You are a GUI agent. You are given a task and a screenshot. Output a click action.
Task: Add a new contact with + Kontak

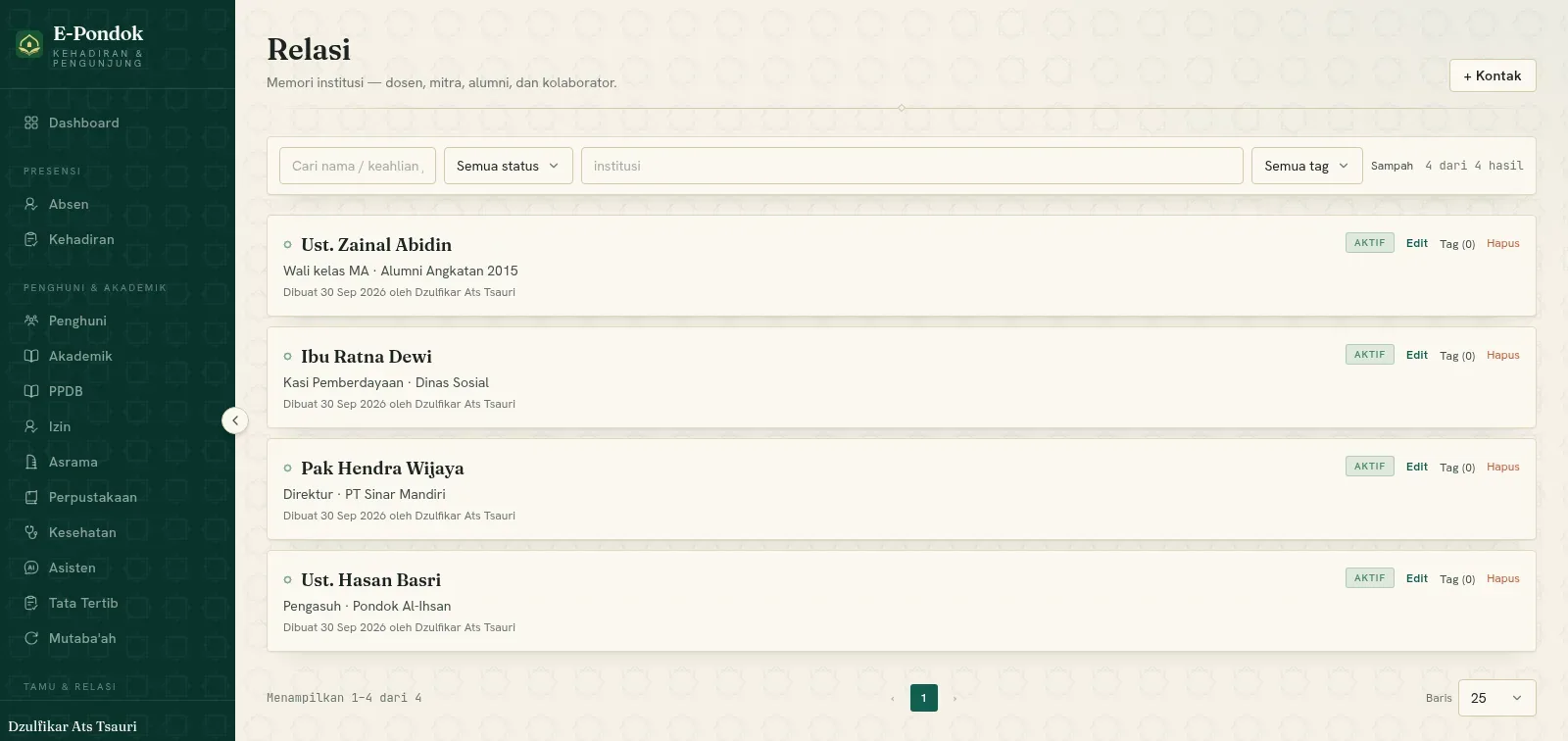(1493, 75)
